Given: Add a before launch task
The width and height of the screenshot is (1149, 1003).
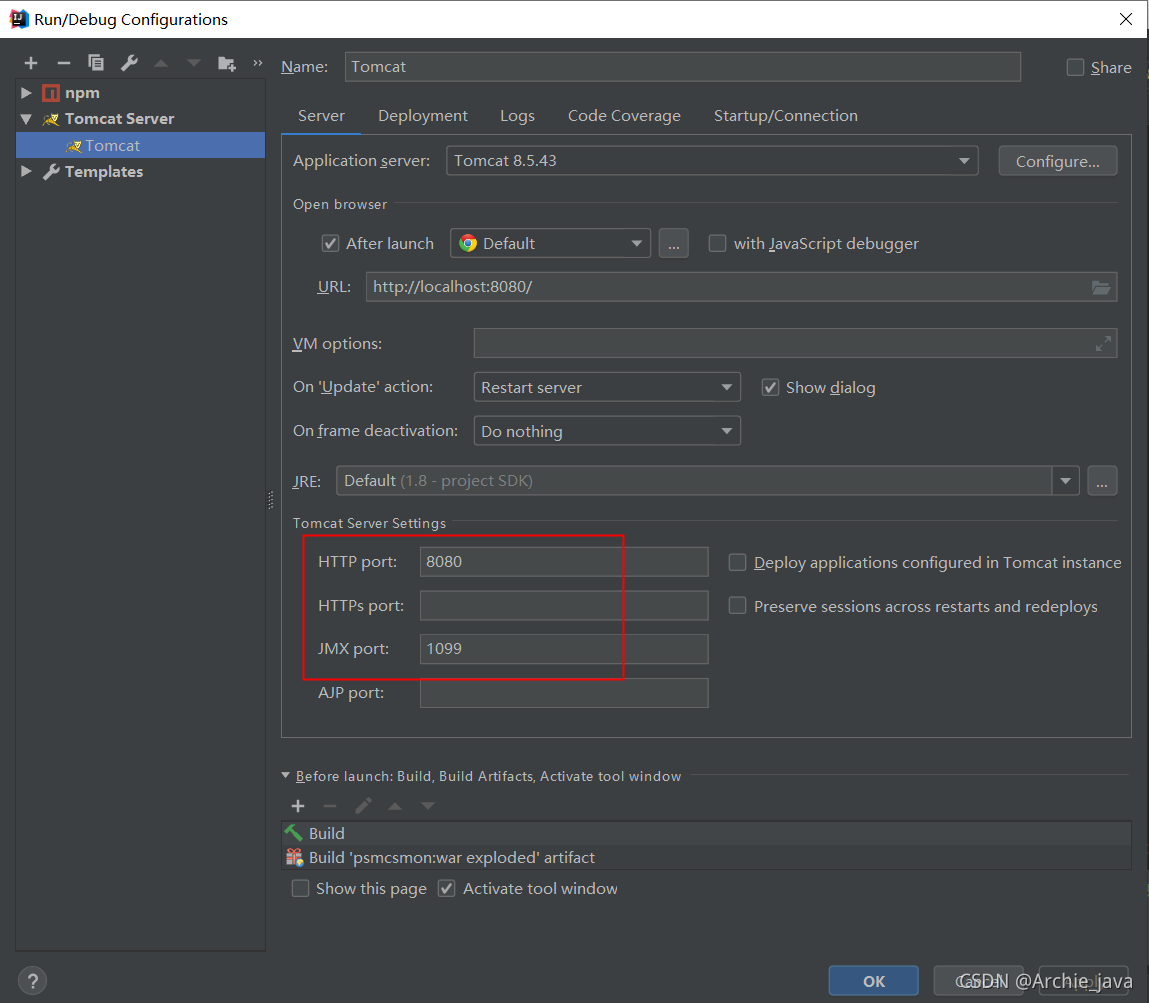Looking at the screenshot, I should [298, 806].
